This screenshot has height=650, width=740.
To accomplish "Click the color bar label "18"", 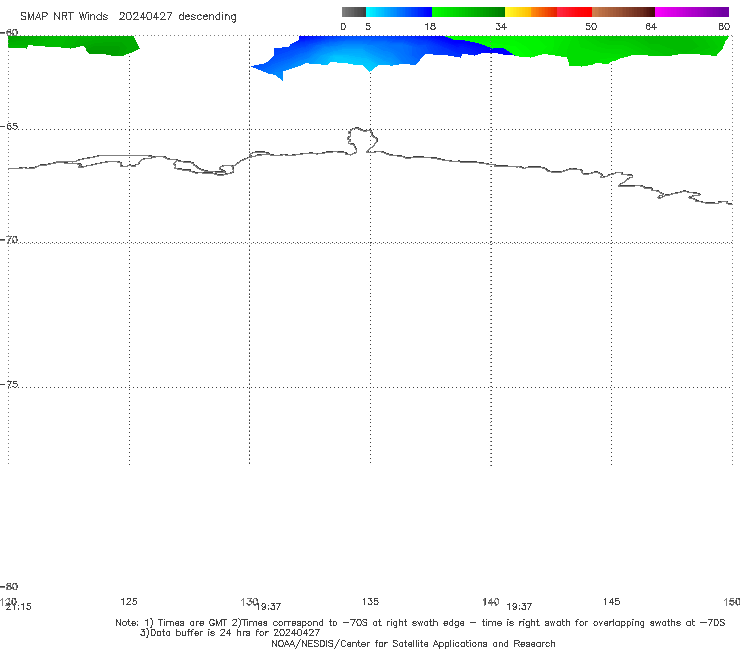I will pos(429,27).
